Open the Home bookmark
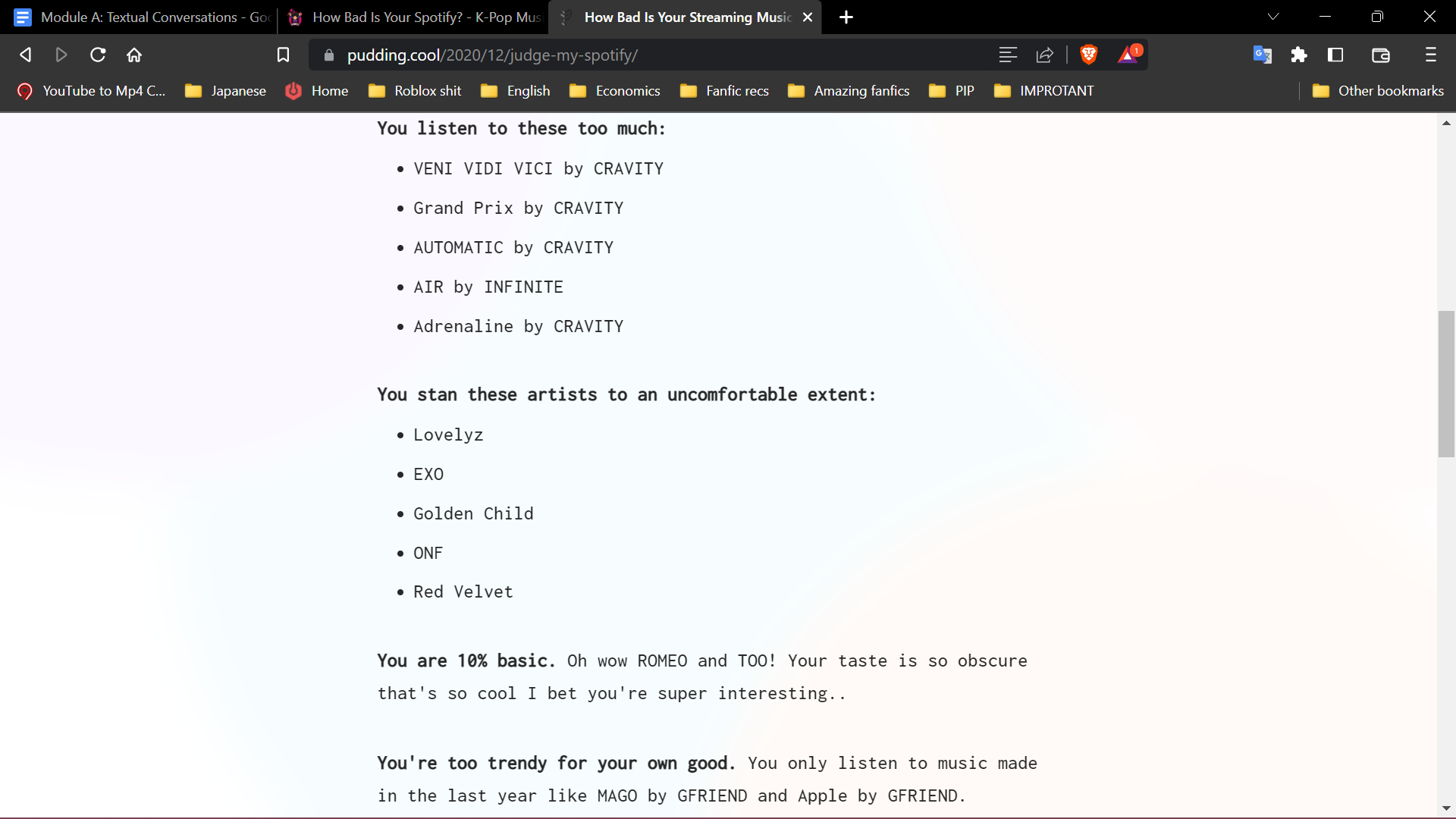Screen dimensions: 1456x819 coord(317,91)
